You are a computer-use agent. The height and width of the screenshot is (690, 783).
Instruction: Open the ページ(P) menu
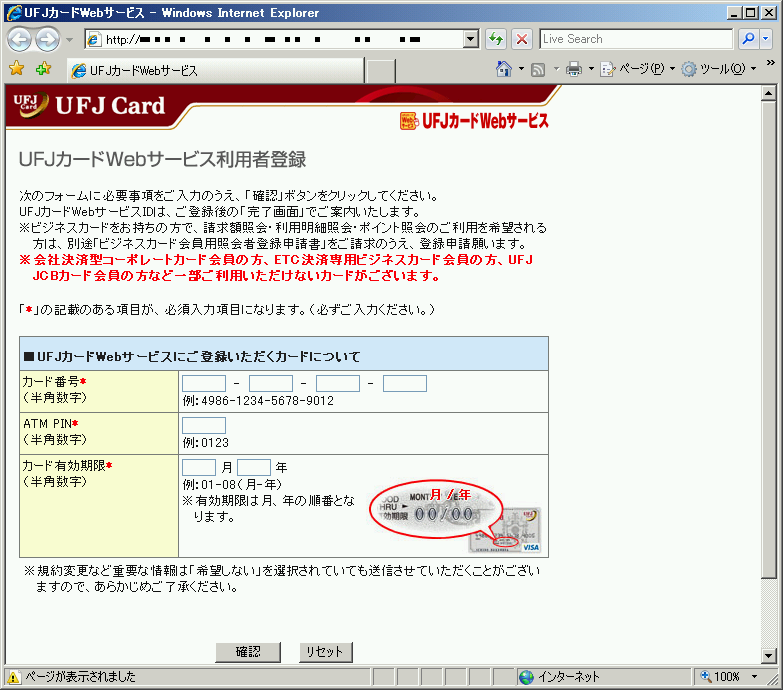(637, 69)
